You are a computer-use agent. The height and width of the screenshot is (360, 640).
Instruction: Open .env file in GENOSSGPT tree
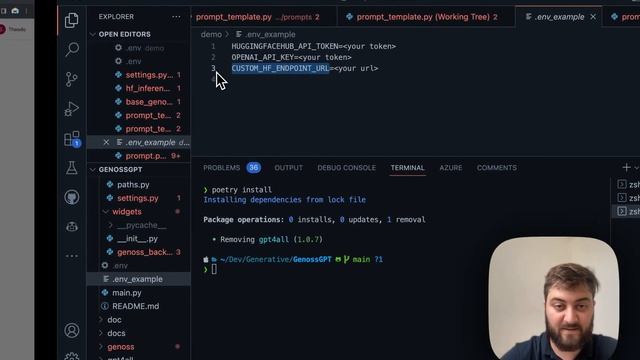pyautogui.click(x=139, y=265)
